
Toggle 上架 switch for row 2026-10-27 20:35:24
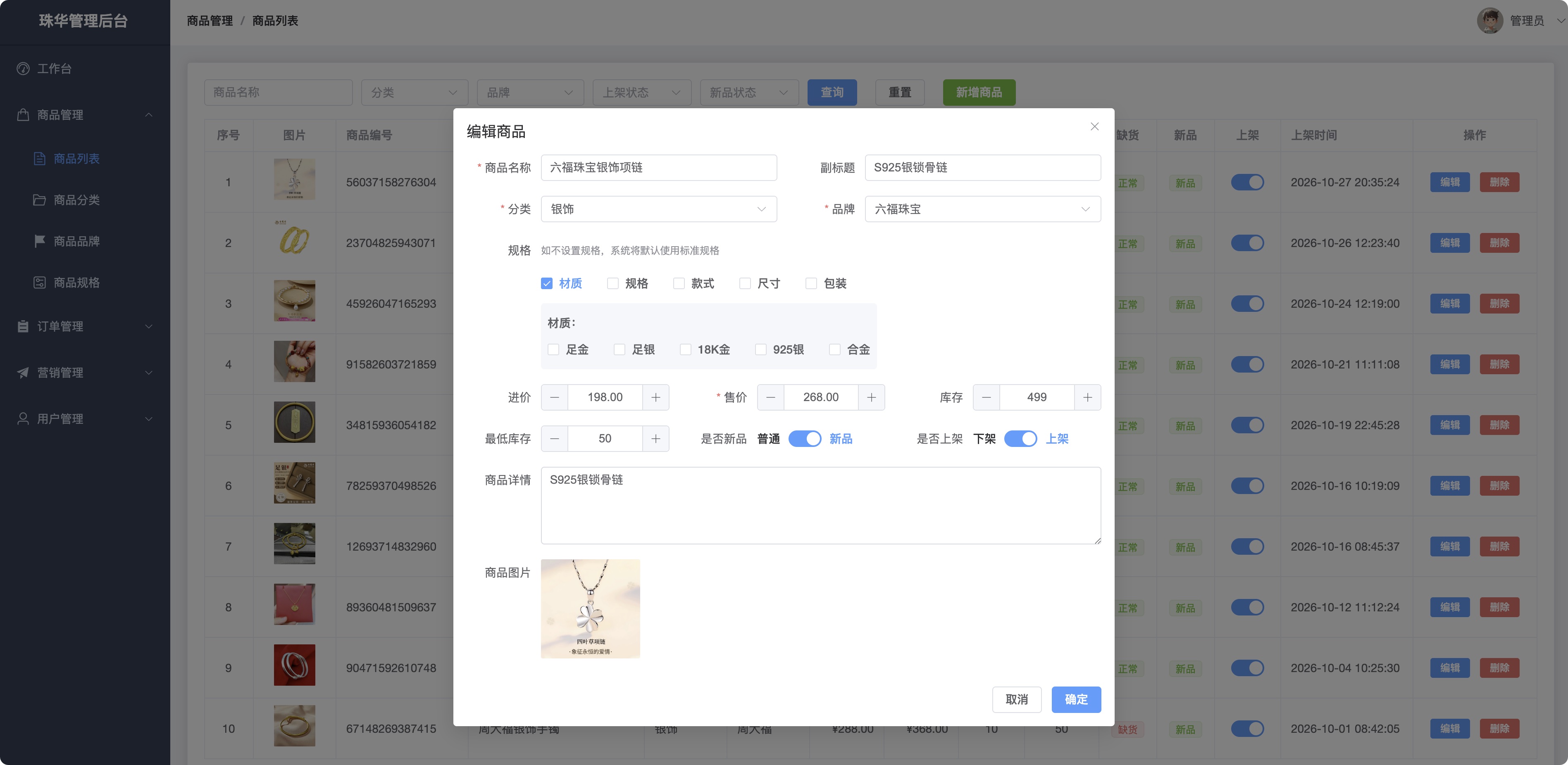pyautogui.click(x=1247, y=182)
